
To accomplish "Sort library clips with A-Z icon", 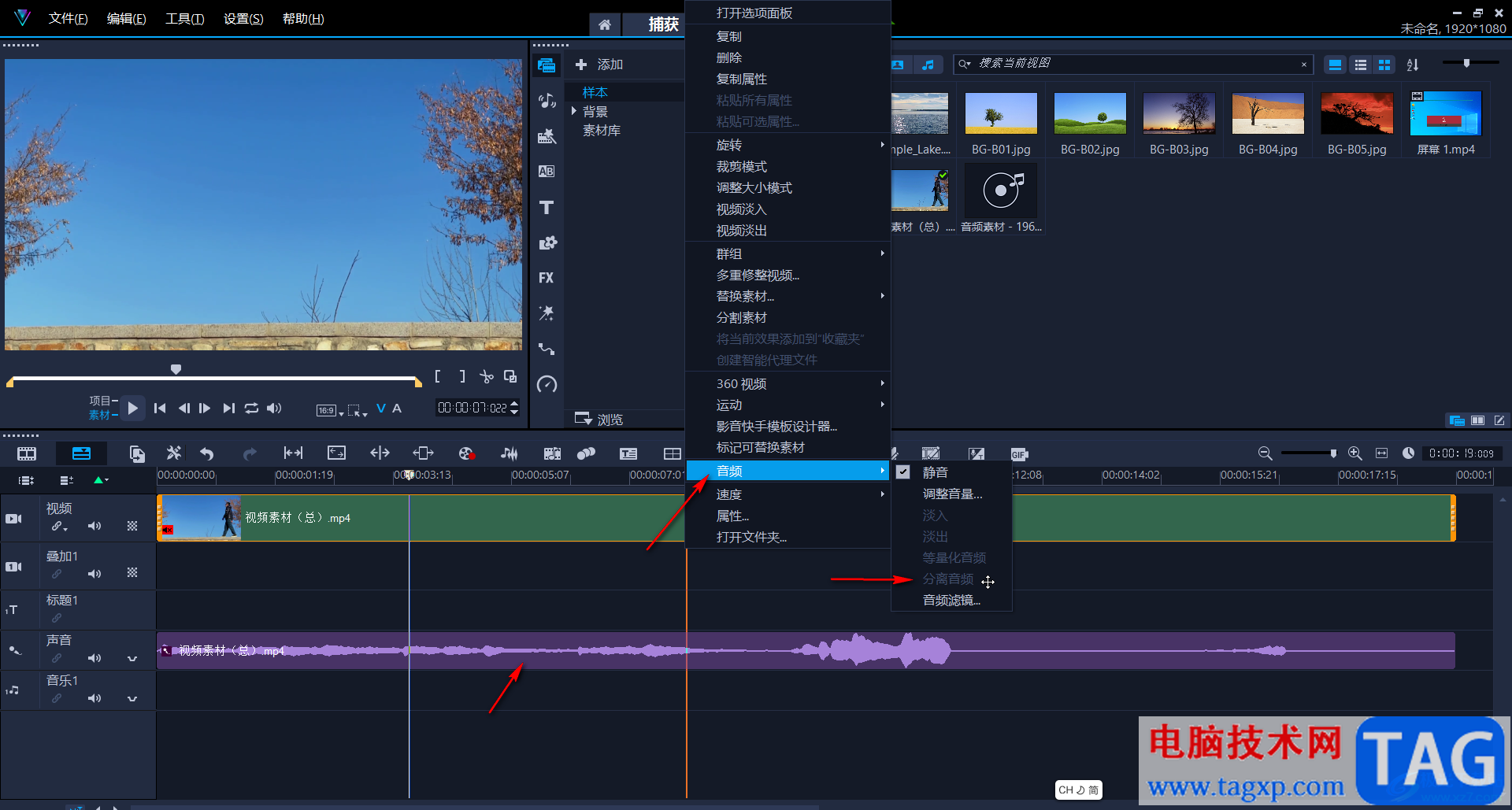I will (1413, 65).
